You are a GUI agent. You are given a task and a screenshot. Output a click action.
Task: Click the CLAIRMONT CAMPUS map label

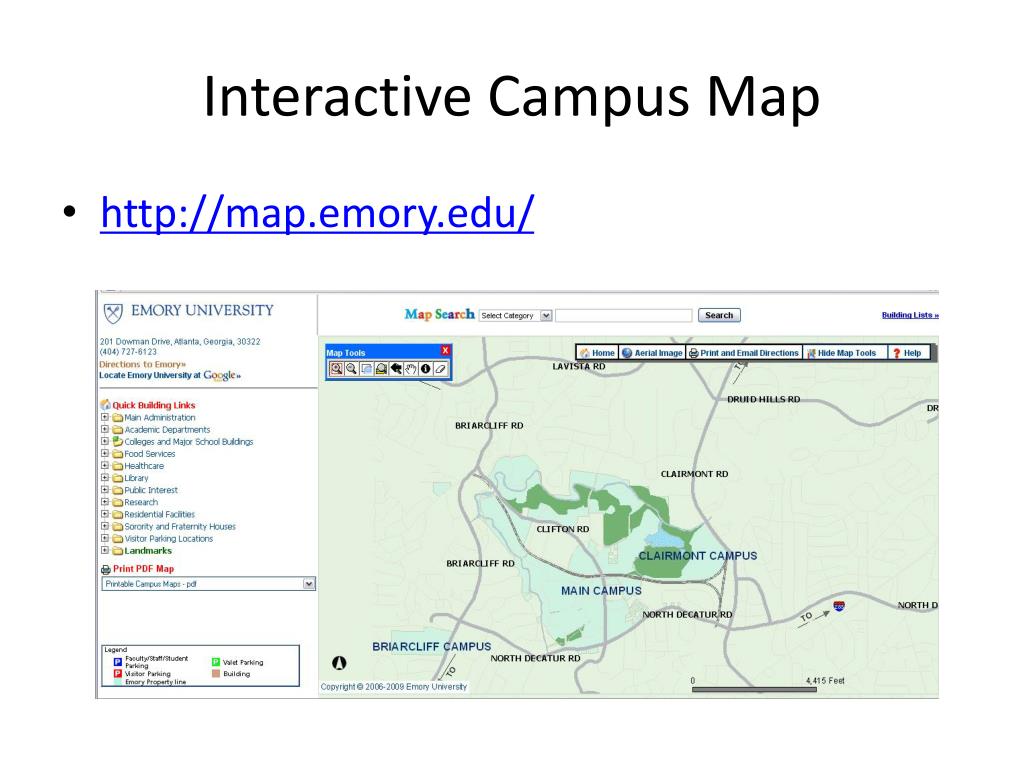698,556
